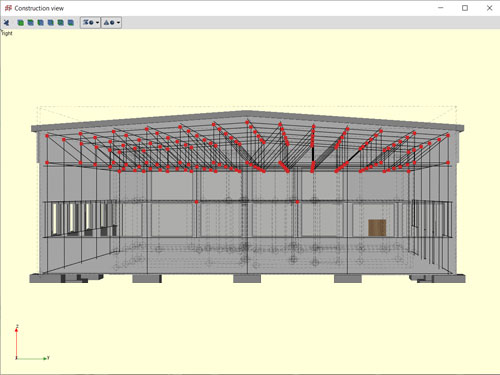Toggle the triangle-and-node display button

tap(109, 23)
